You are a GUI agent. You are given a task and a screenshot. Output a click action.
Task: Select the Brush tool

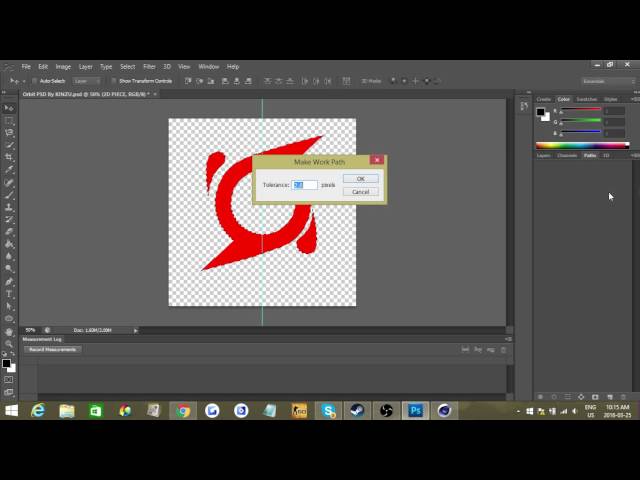[9, 195]
